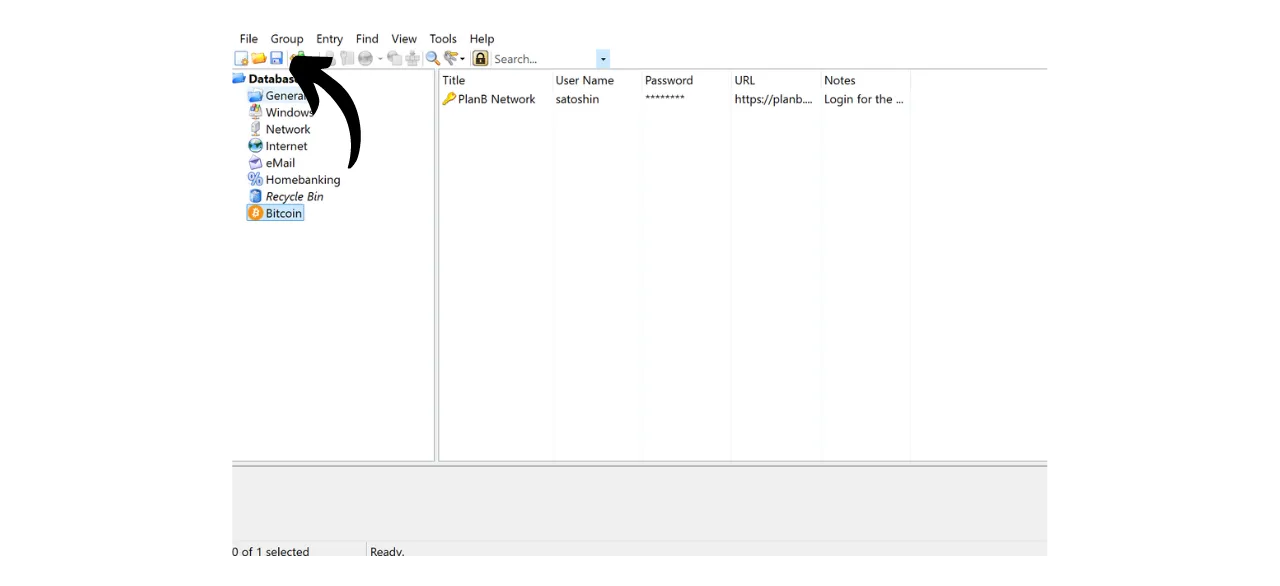Image resolution: width=1280 pixels, height=586 pixels.
Task: Copy the entry password using toolbar icon
Action: [x=346, y=58]
